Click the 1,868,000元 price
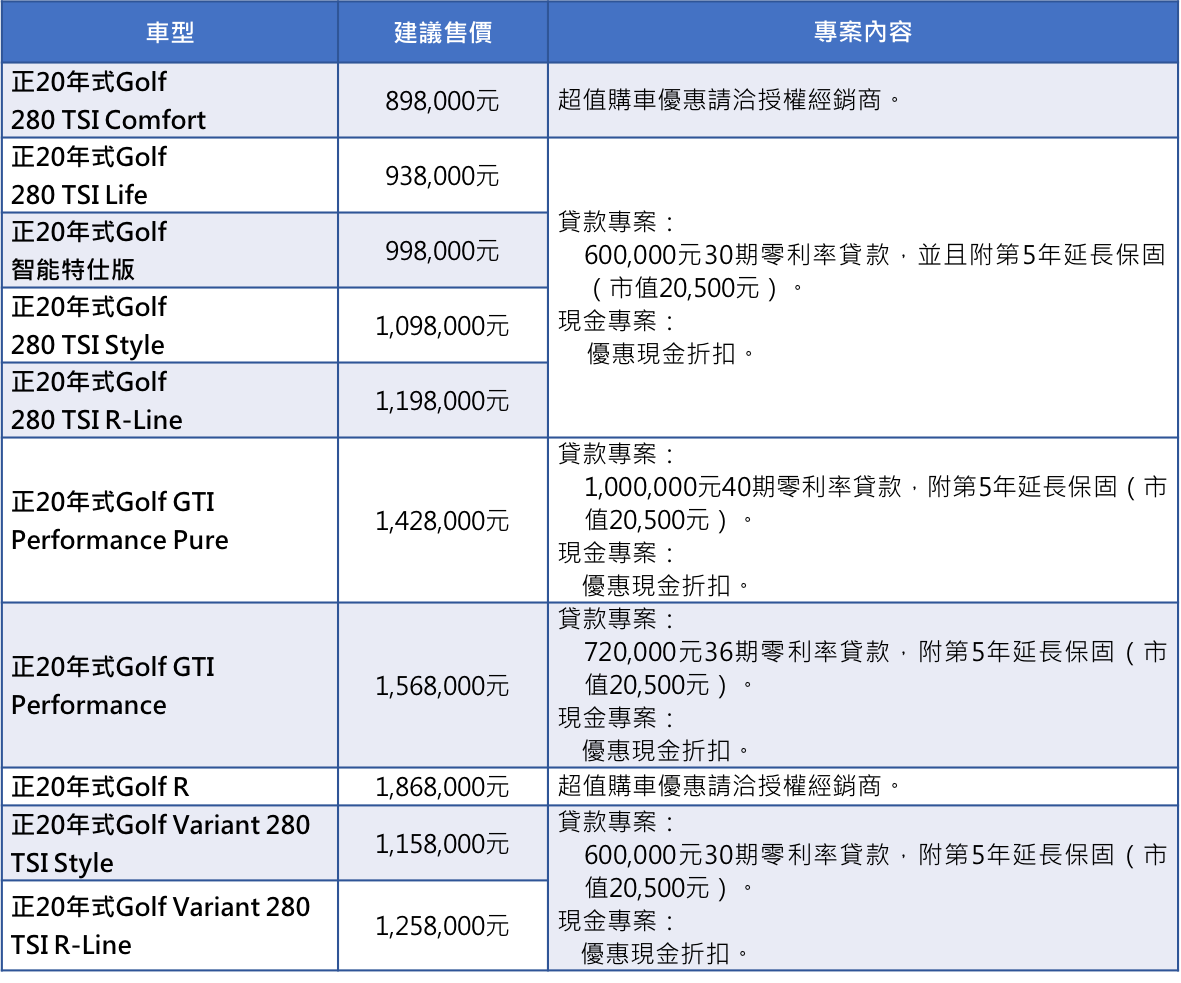 tap(442, 787)
